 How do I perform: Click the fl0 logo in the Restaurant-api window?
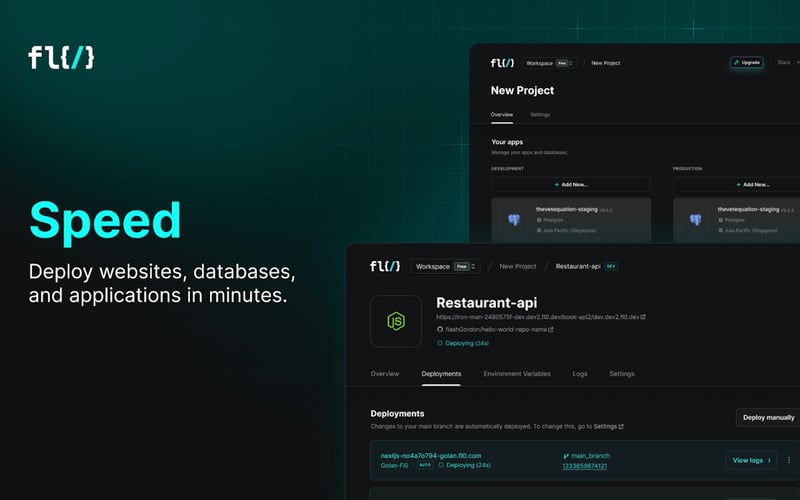point(385,266)
